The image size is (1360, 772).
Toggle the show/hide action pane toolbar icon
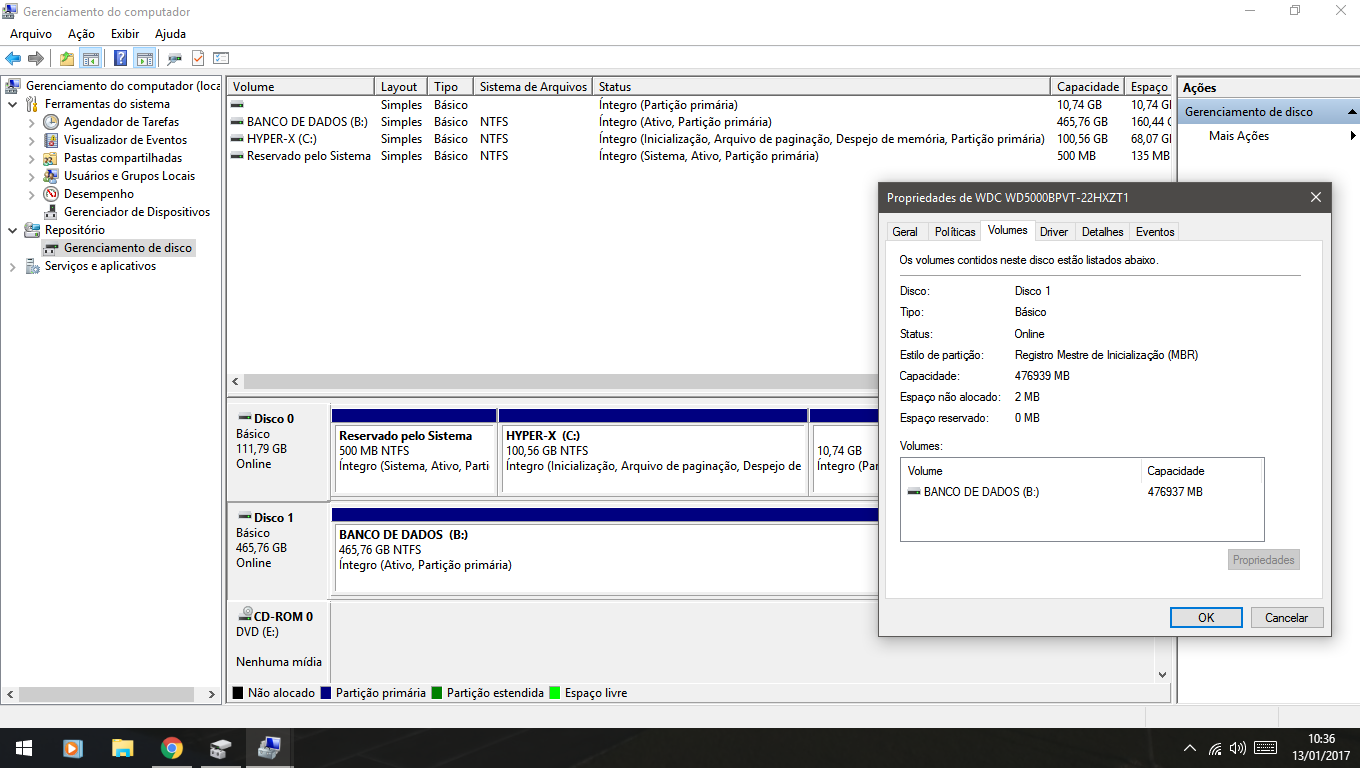click(144, 58)
